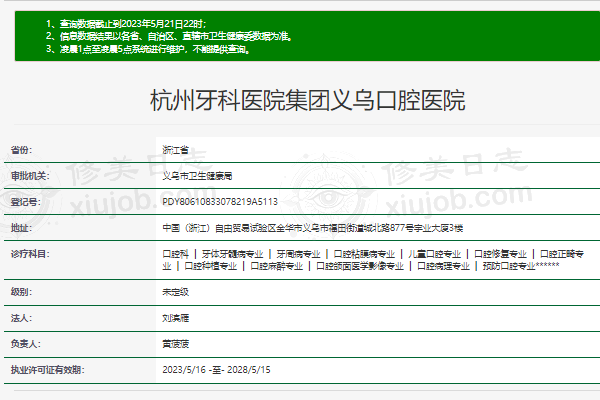Select registration number PDY80610833078219A5113
The width and height of the screenshot is (600, 400).
point(219,201)
